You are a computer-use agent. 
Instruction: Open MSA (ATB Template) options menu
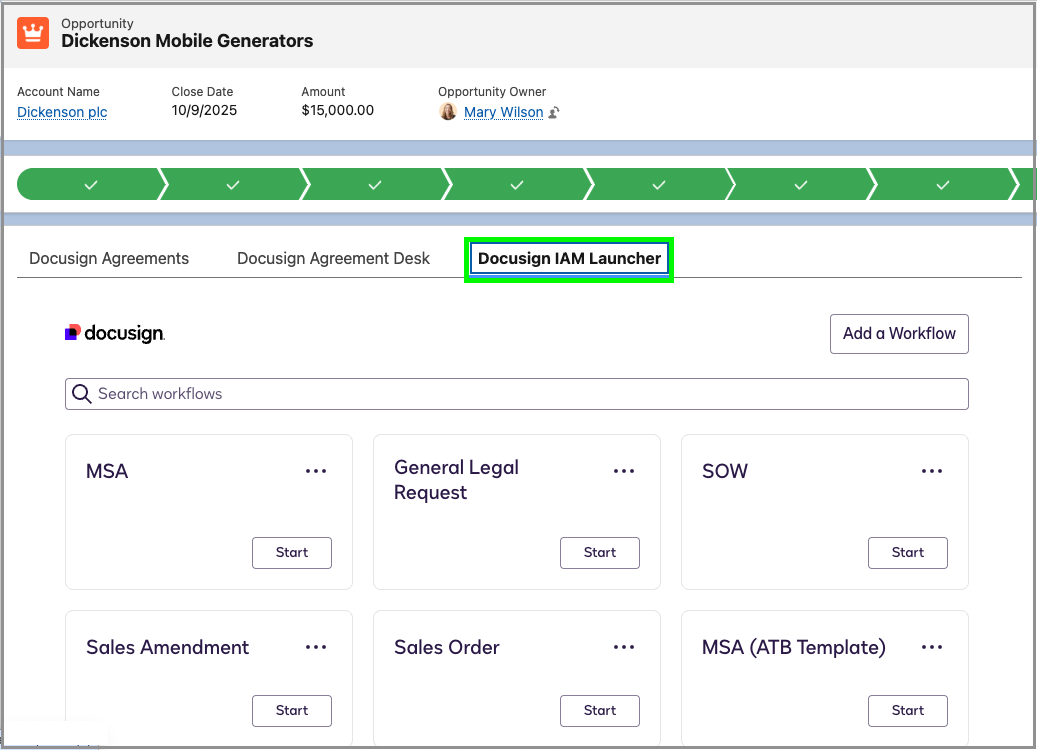click(932, 647)
